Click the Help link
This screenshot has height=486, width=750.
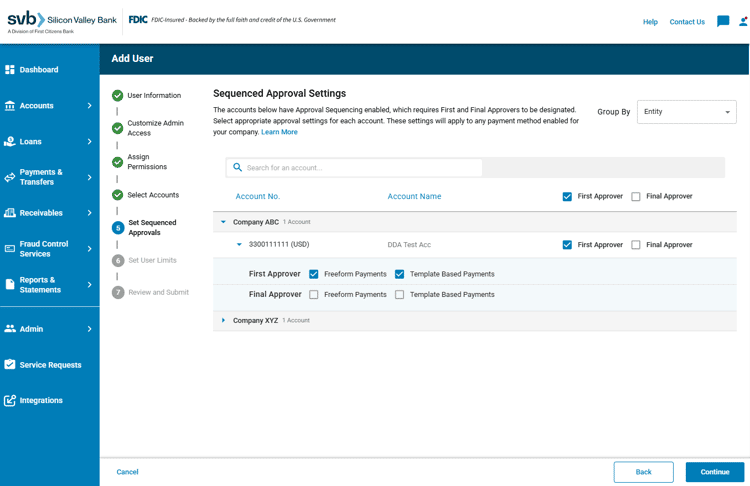pos(650,22)
